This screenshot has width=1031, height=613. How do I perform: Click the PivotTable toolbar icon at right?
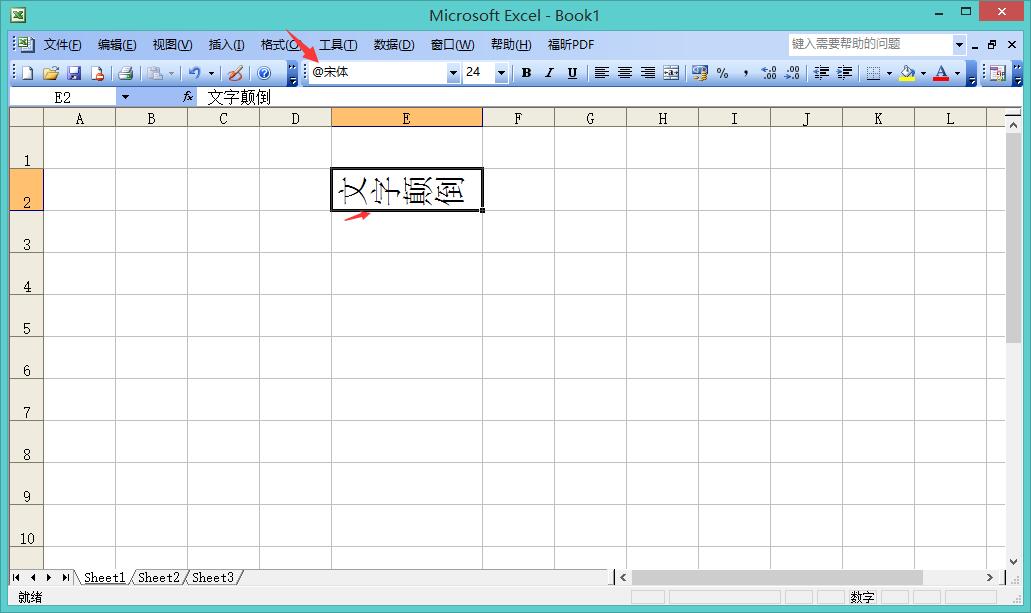coord(997,73)
